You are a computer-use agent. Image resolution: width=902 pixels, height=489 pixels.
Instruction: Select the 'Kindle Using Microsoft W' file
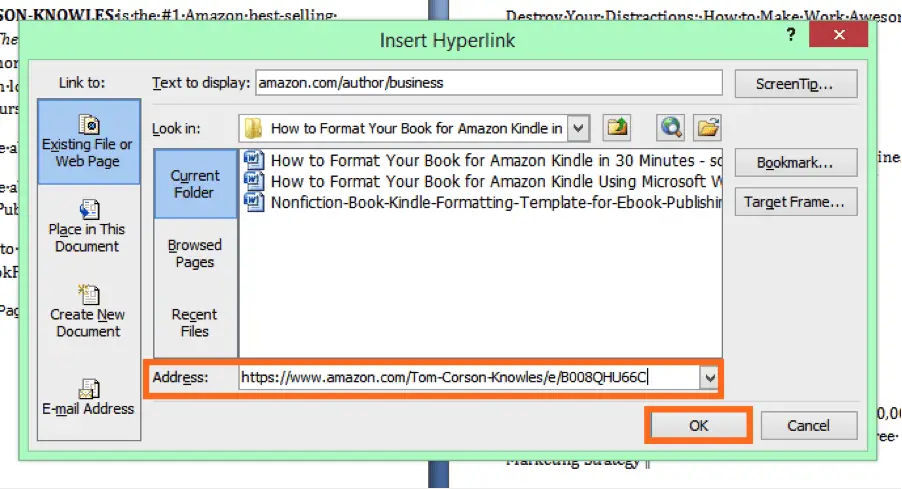[x=482, y=181]
